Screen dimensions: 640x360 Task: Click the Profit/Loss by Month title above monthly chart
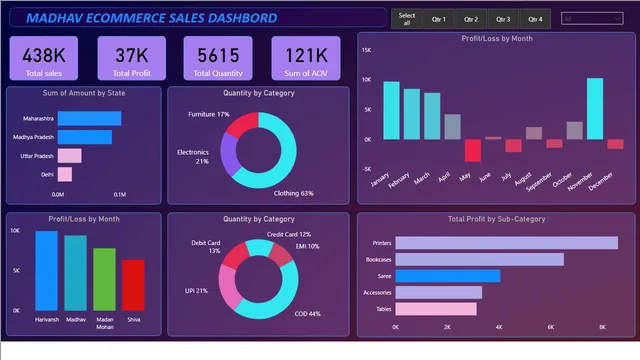497,38
